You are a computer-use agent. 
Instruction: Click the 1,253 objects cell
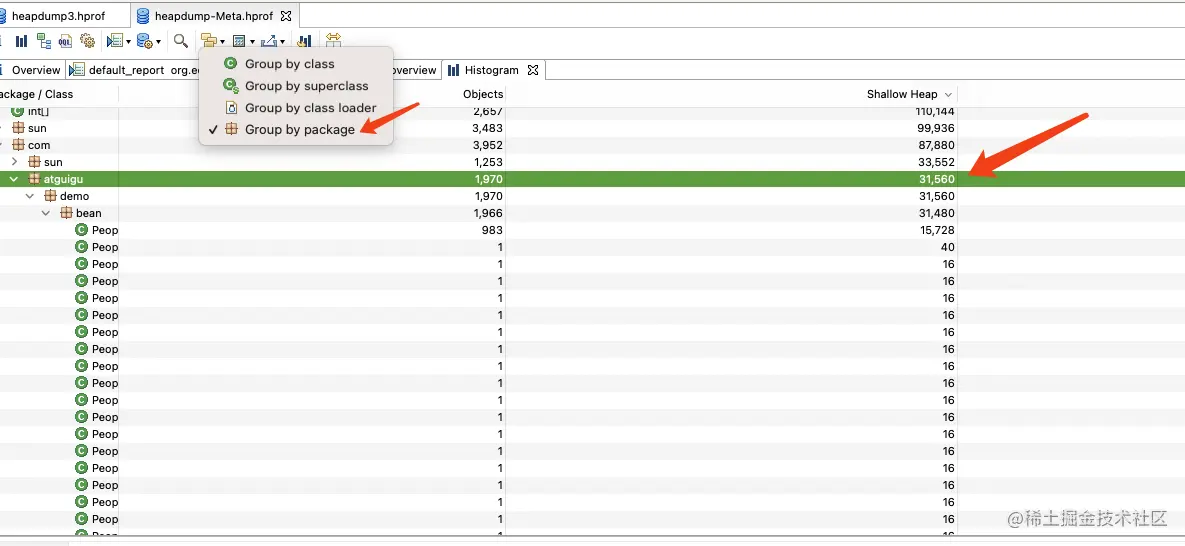[x=488, y=162]
